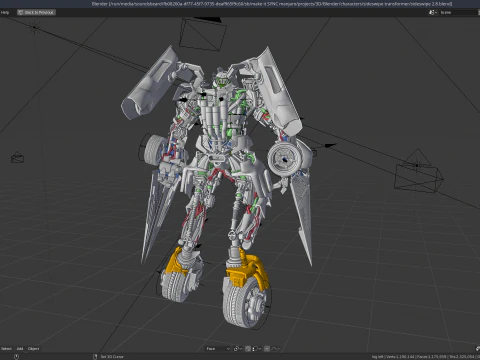Open the pivot point dropdown
This screenshot has width=480, height=360.
pyautogui.click(x=238, y=349)
